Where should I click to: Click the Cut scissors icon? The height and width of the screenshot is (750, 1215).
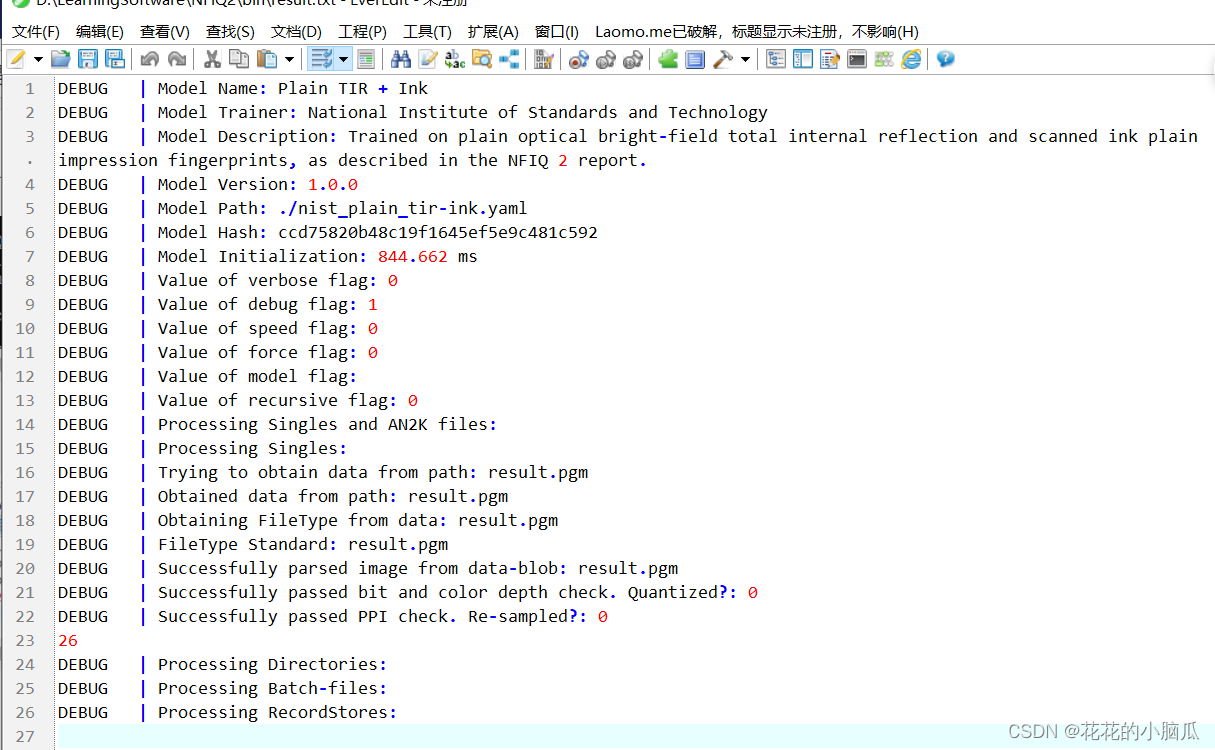(x=212, y=59)
